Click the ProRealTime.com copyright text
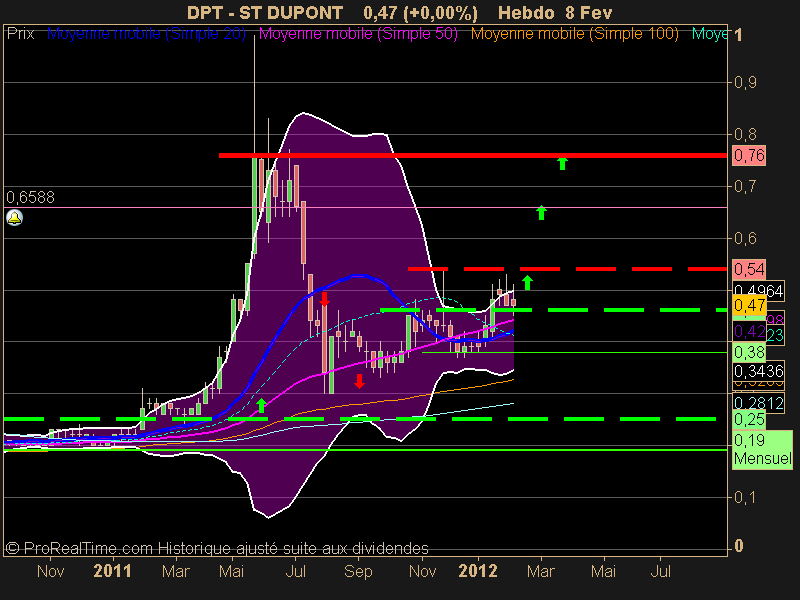This screenshot has height=600, width=800. [x=217, y=548]
